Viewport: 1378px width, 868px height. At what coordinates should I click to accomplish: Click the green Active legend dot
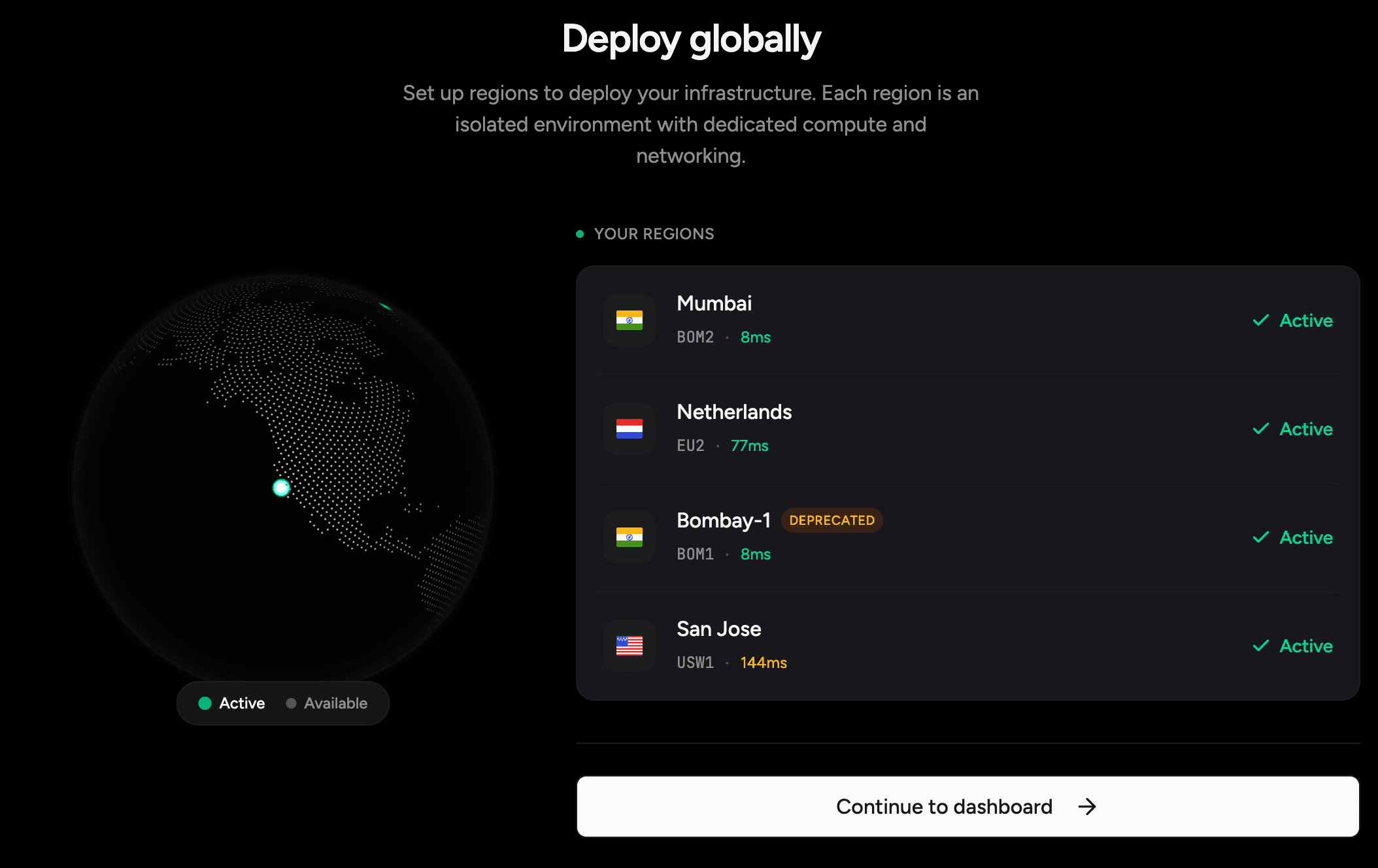[205, 703]
